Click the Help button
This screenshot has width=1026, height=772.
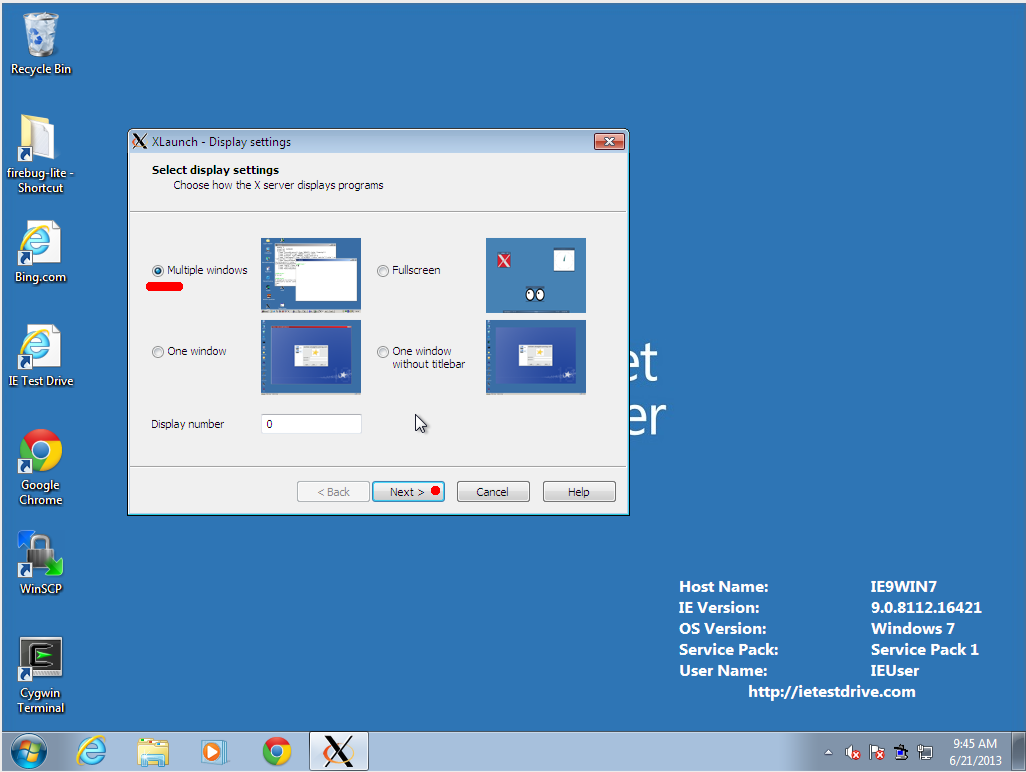[x=579, y=492]
